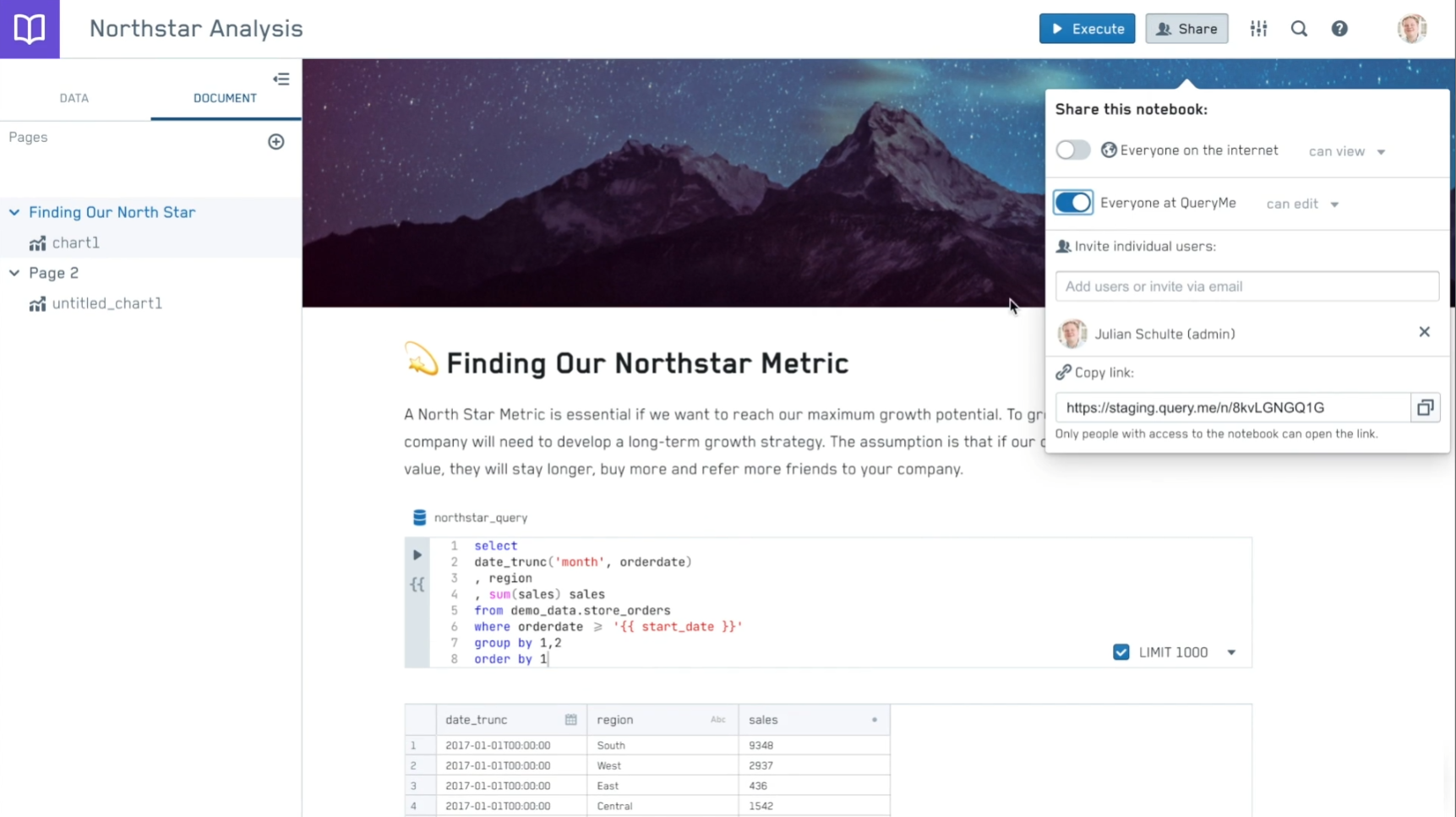The image size is (1456, 817).
Task: Click the SQL line sum(sales) sales
Action: coord(539,594)
